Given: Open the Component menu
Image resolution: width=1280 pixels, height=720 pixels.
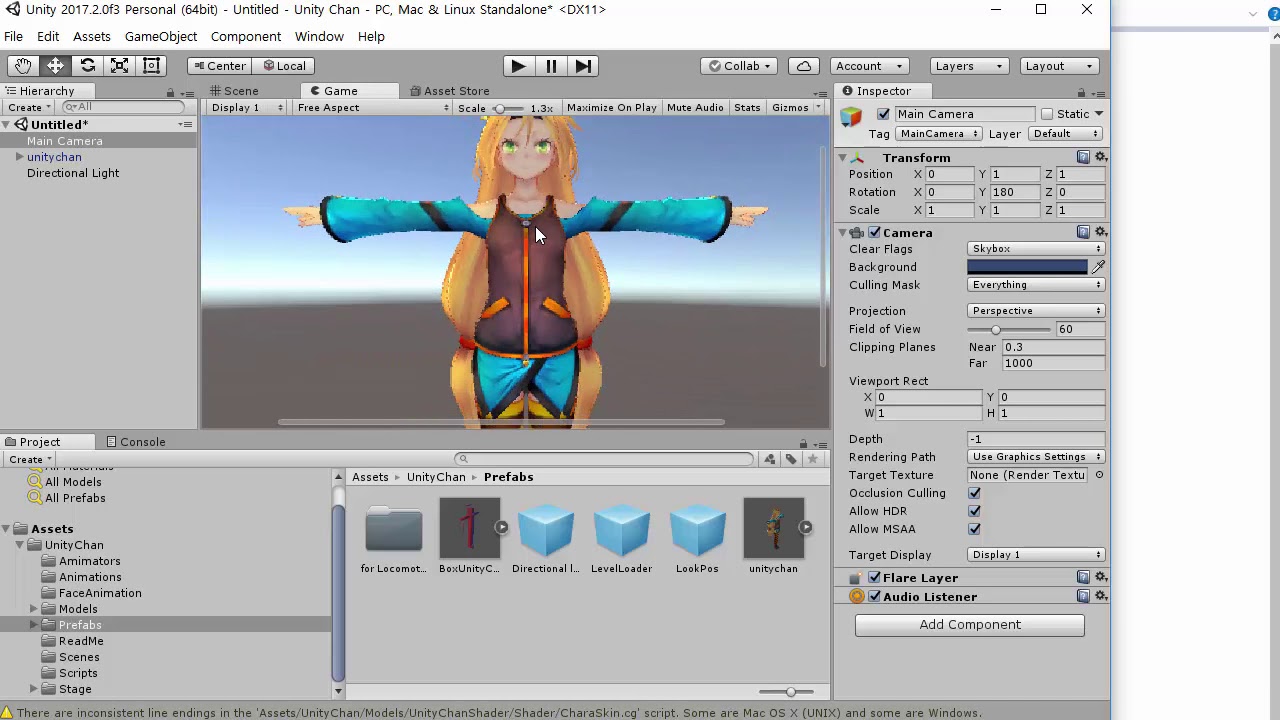Looking at the screenshot, I should 246,36.
